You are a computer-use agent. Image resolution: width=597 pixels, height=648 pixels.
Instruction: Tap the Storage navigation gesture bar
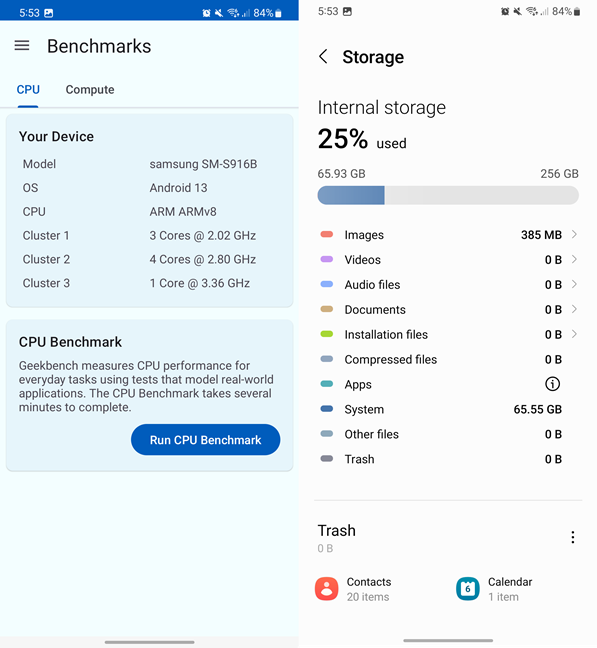[x=448, y=641]
